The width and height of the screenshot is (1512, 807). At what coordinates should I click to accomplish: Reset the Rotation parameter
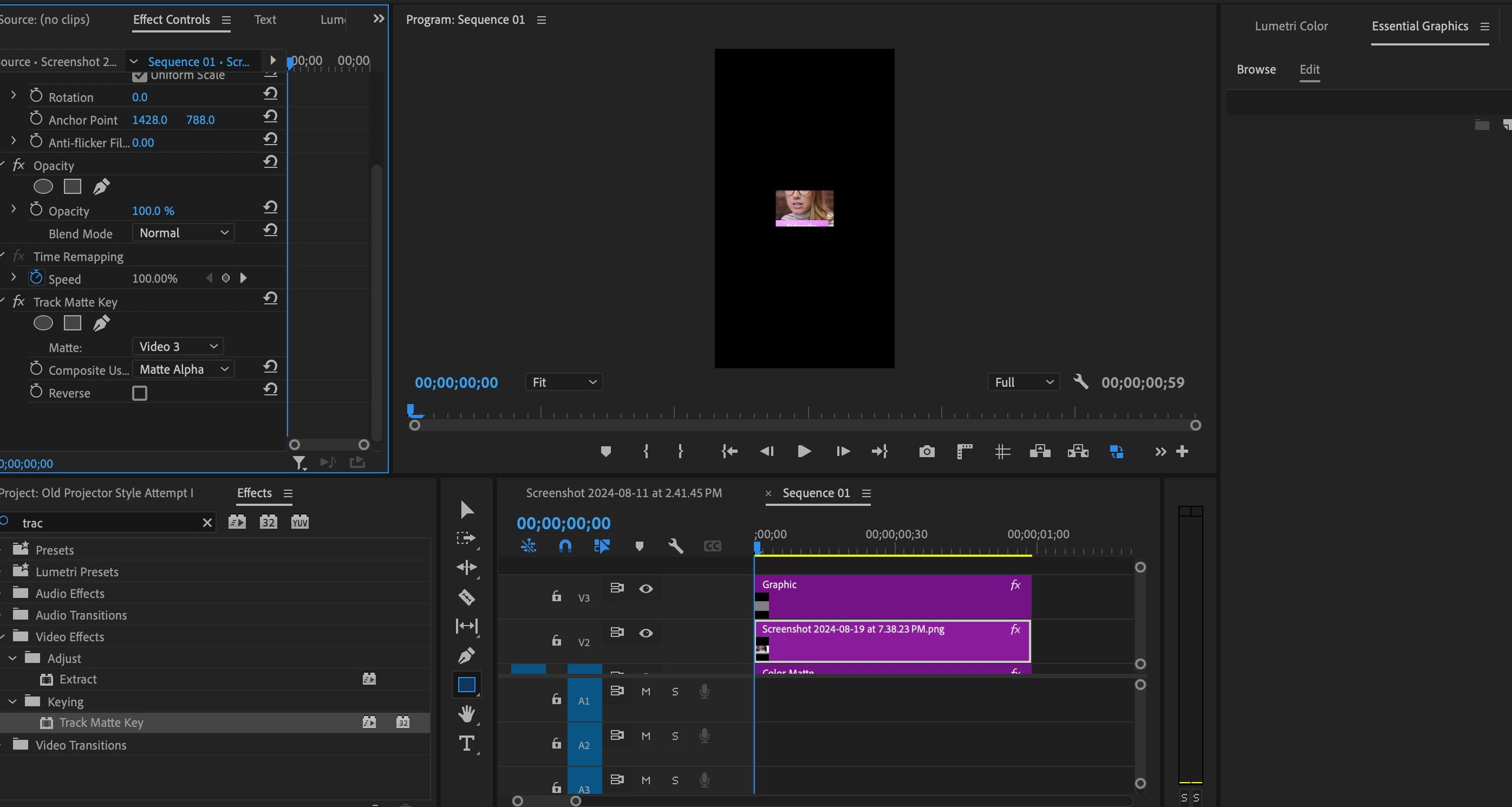click(270, 93)
